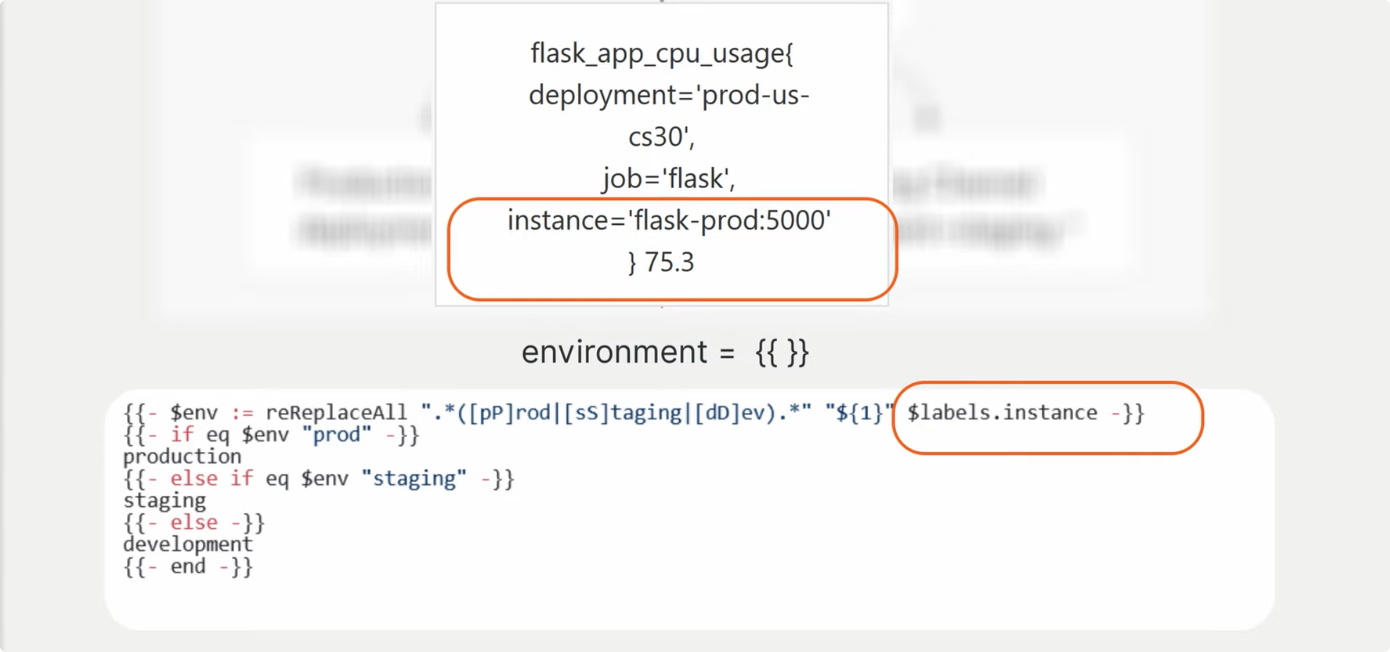Click the production output line
The image size is (1390, 652).
pyautogui.click(x=182, y=457)
